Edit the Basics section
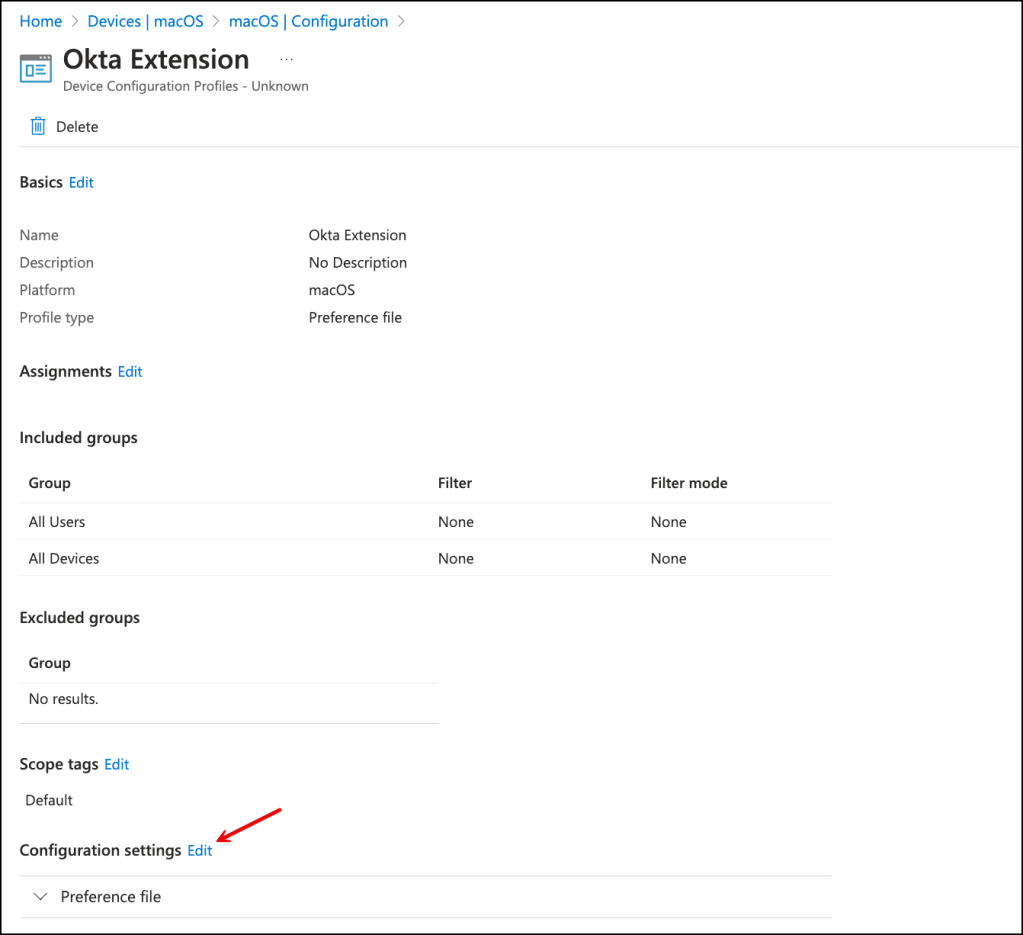The height and width of the screenshot is (935, 1023). click(81, 182)
